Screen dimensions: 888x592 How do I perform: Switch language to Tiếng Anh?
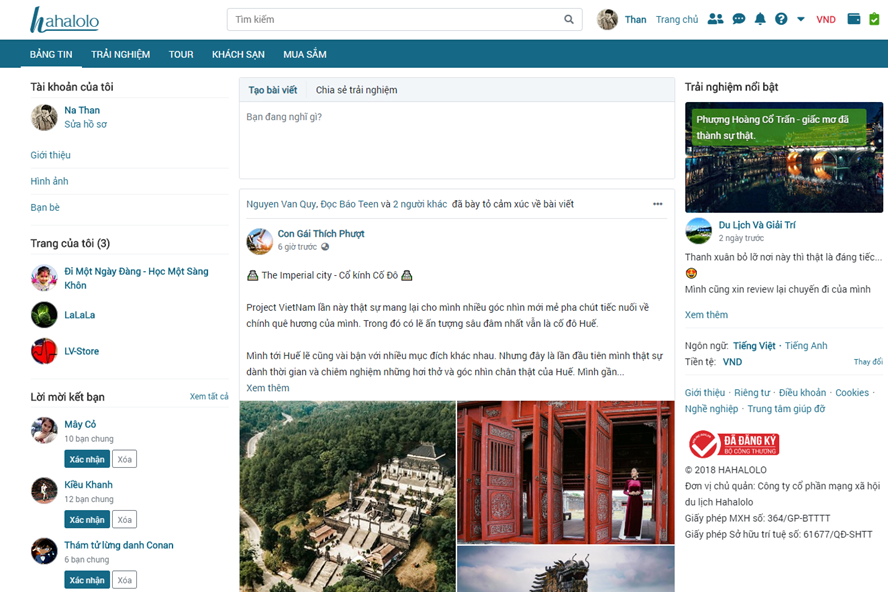coord(806,346)
